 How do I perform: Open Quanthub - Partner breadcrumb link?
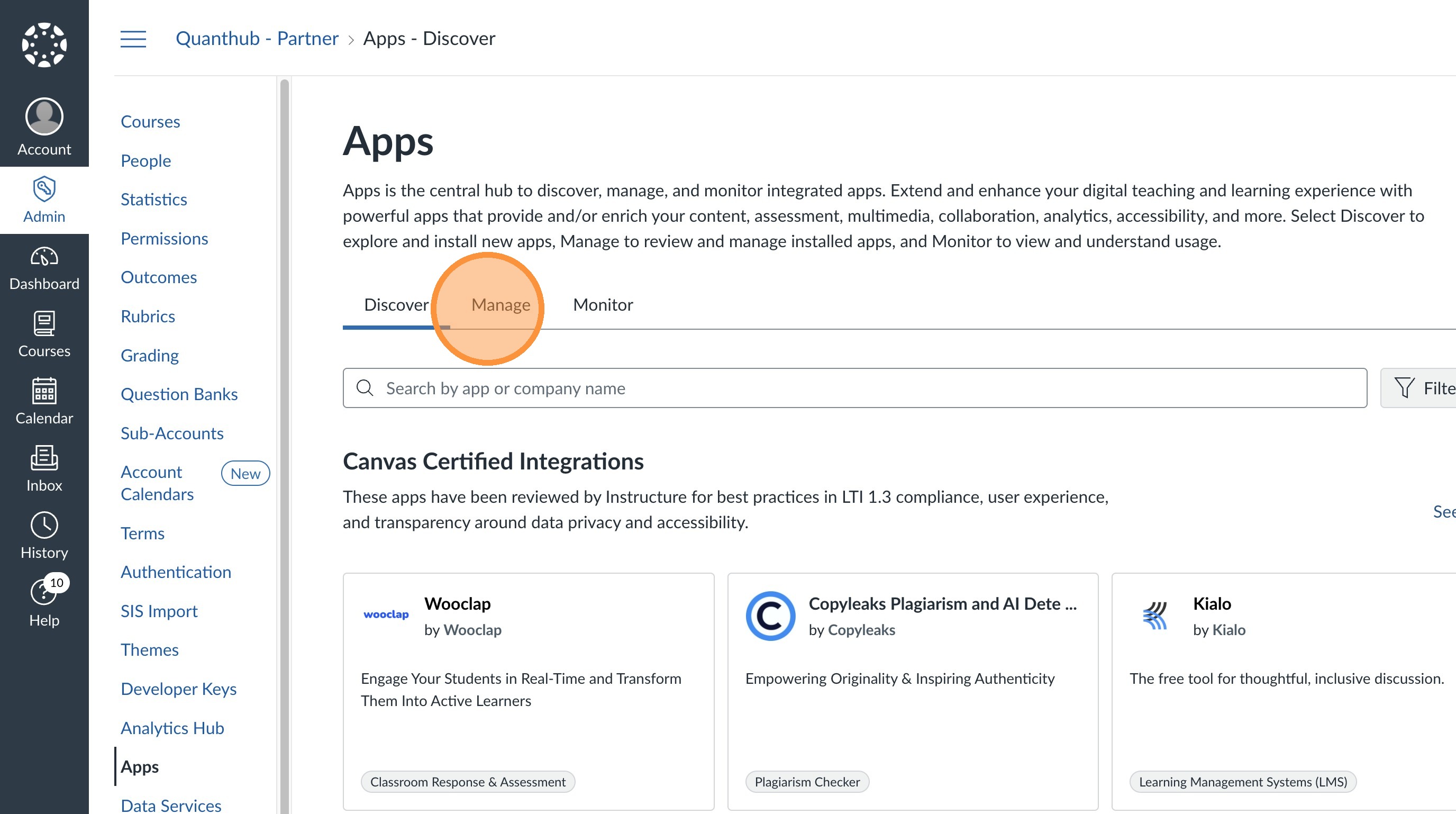(x=257, y=39)
